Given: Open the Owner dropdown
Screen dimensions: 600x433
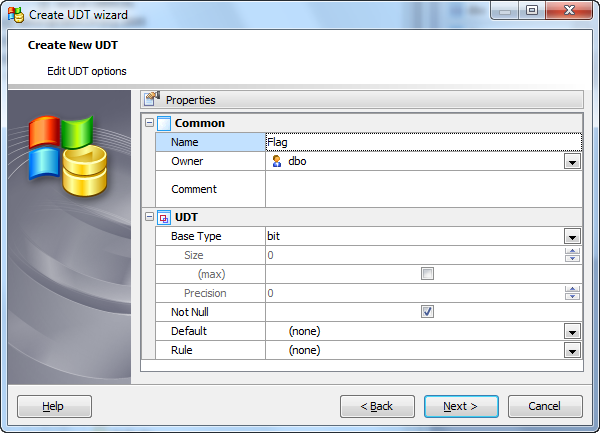Looking at the screenshot, I should 572,162.
